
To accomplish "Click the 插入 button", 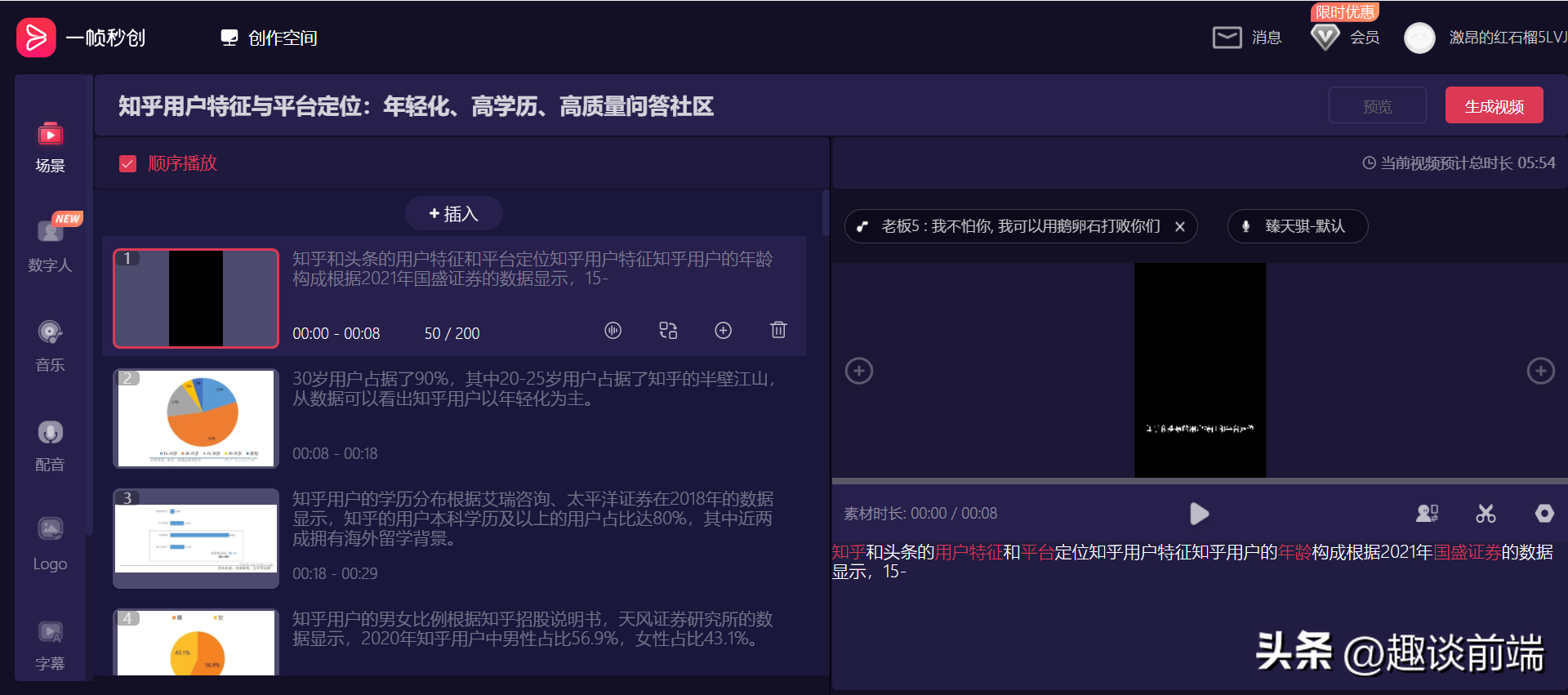I will tap(453, 214).
